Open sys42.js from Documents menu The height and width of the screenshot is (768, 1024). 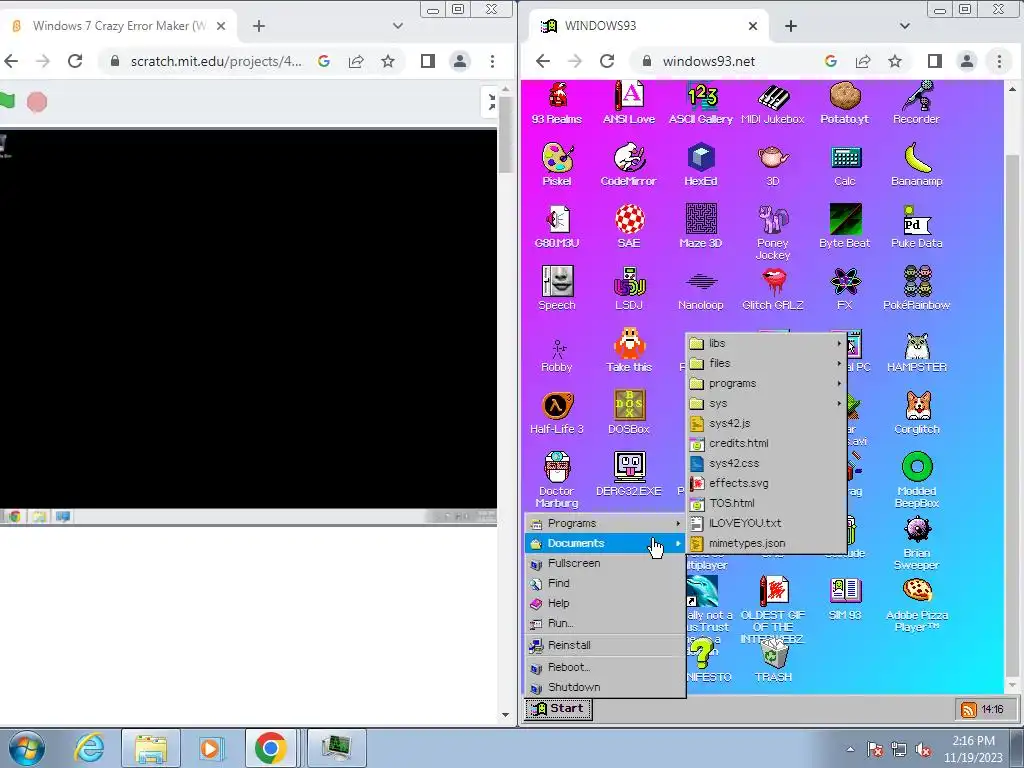[766, 423]
